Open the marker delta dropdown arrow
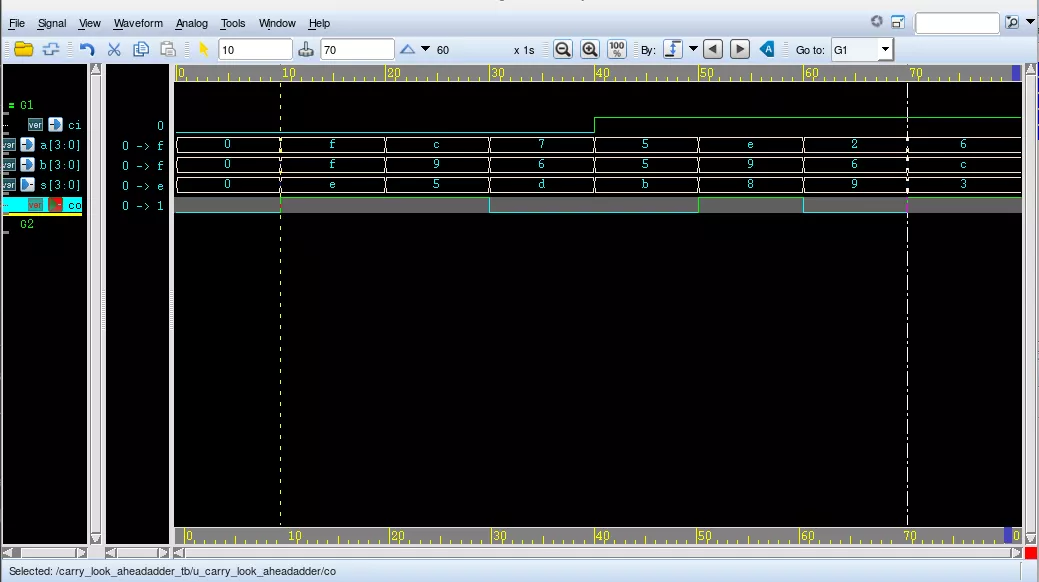This screenshot has height=582, width=1039. tap(425, 50)
